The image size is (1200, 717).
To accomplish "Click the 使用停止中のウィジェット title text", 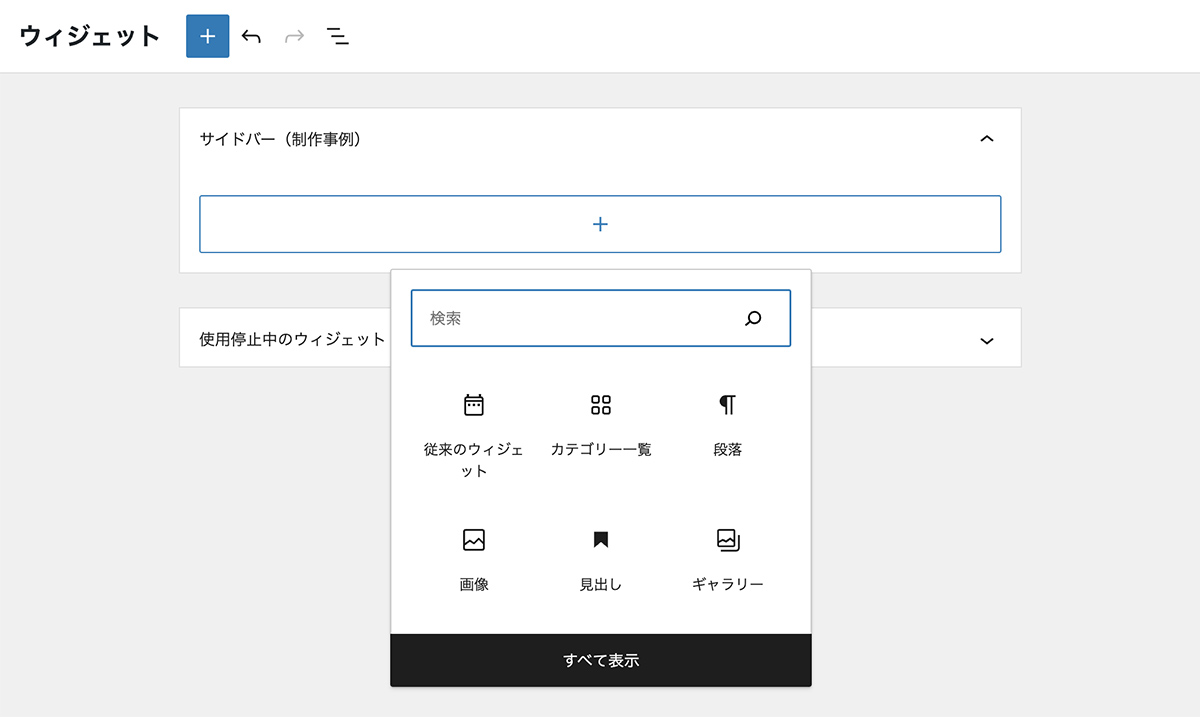I will tap(292, 339).
